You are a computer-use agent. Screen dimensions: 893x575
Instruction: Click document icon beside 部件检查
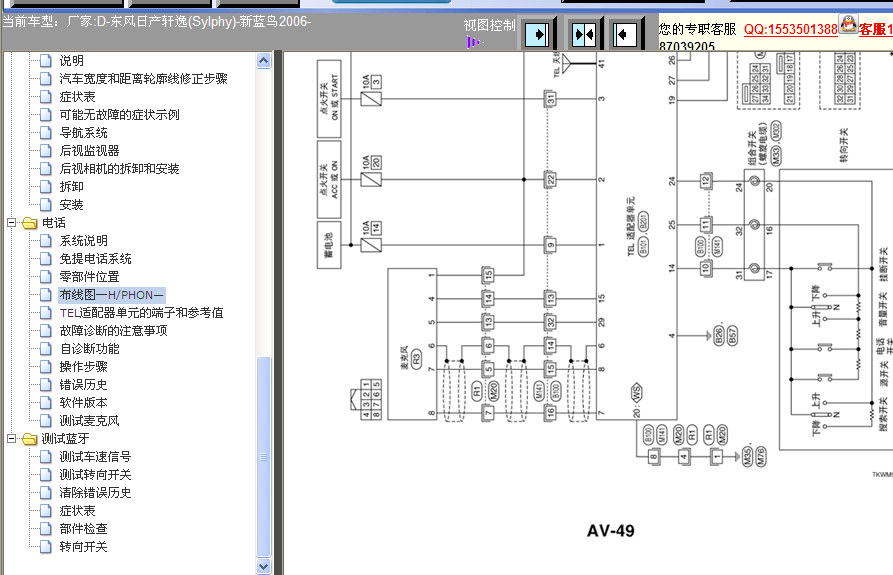coord(46,528)
